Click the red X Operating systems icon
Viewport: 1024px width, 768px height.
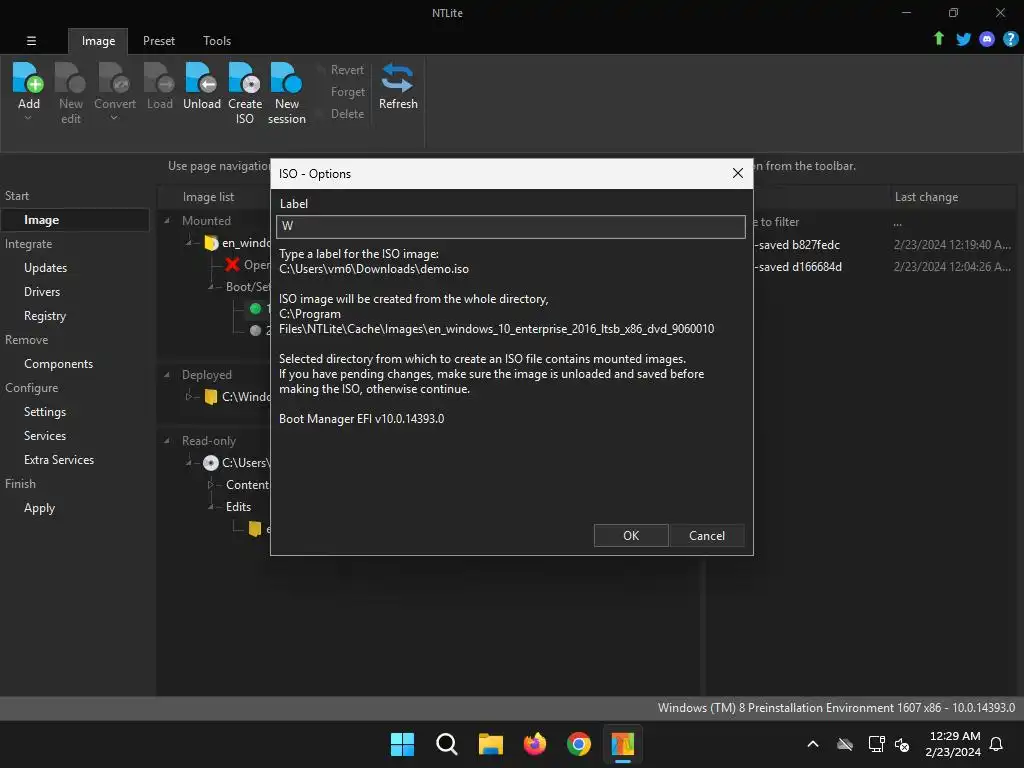click(232, 264)
